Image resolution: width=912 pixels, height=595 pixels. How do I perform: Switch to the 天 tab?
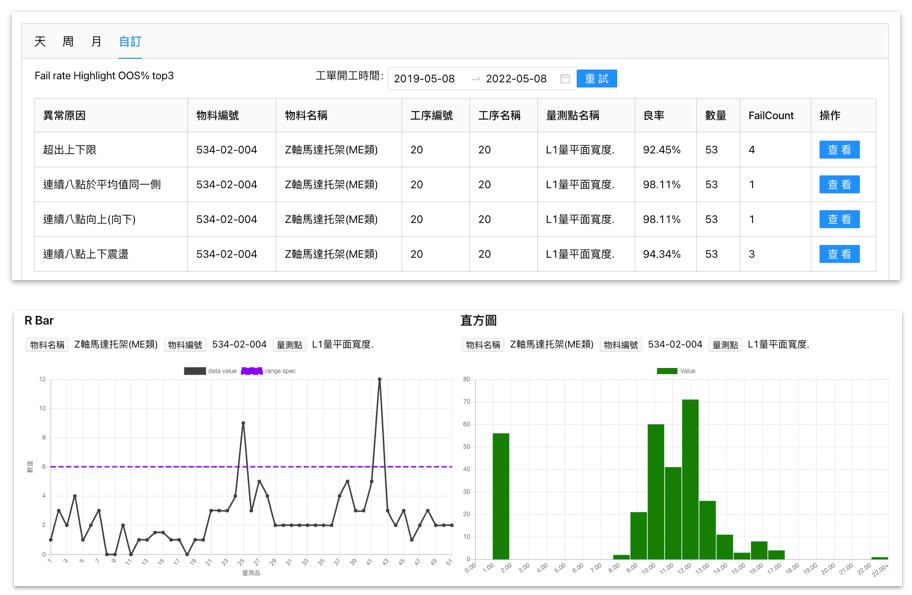tap(38, 42)
